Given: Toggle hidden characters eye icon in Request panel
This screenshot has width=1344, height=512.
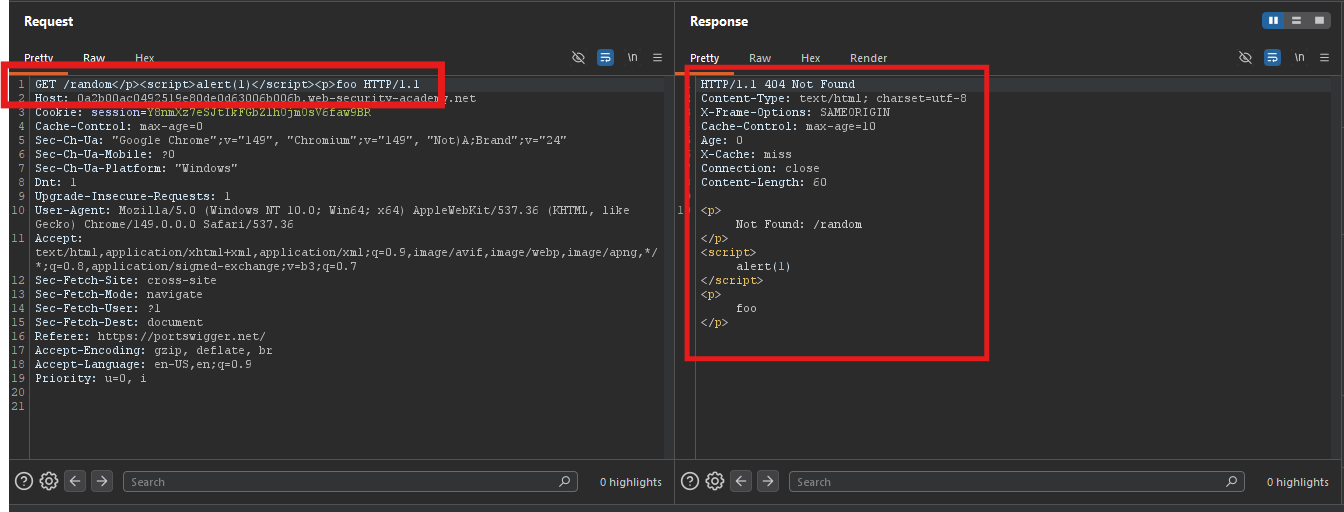Looking at the screenshot, I should [x=578, y=58].
